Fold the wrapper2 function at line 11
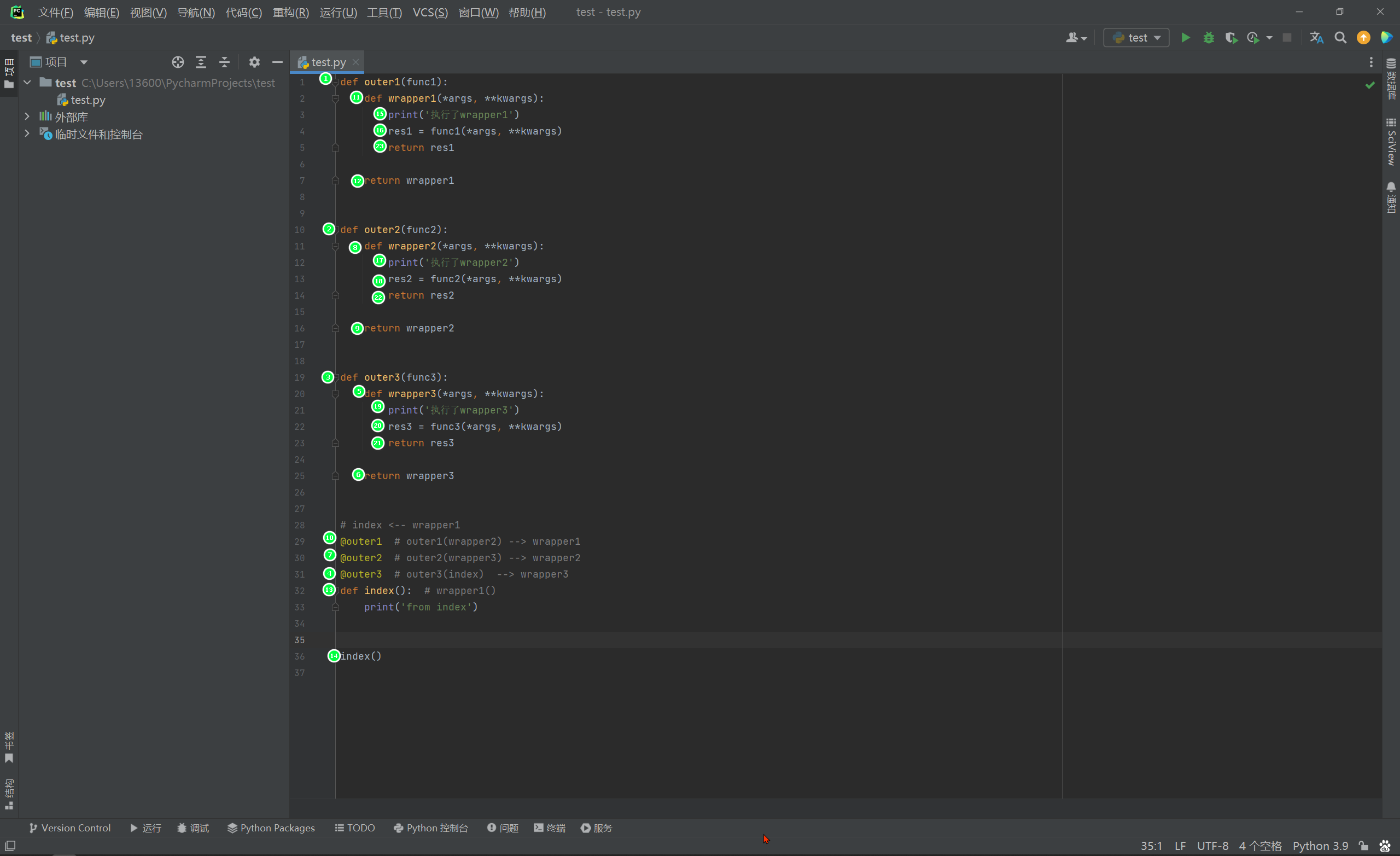 click(335, 247)
